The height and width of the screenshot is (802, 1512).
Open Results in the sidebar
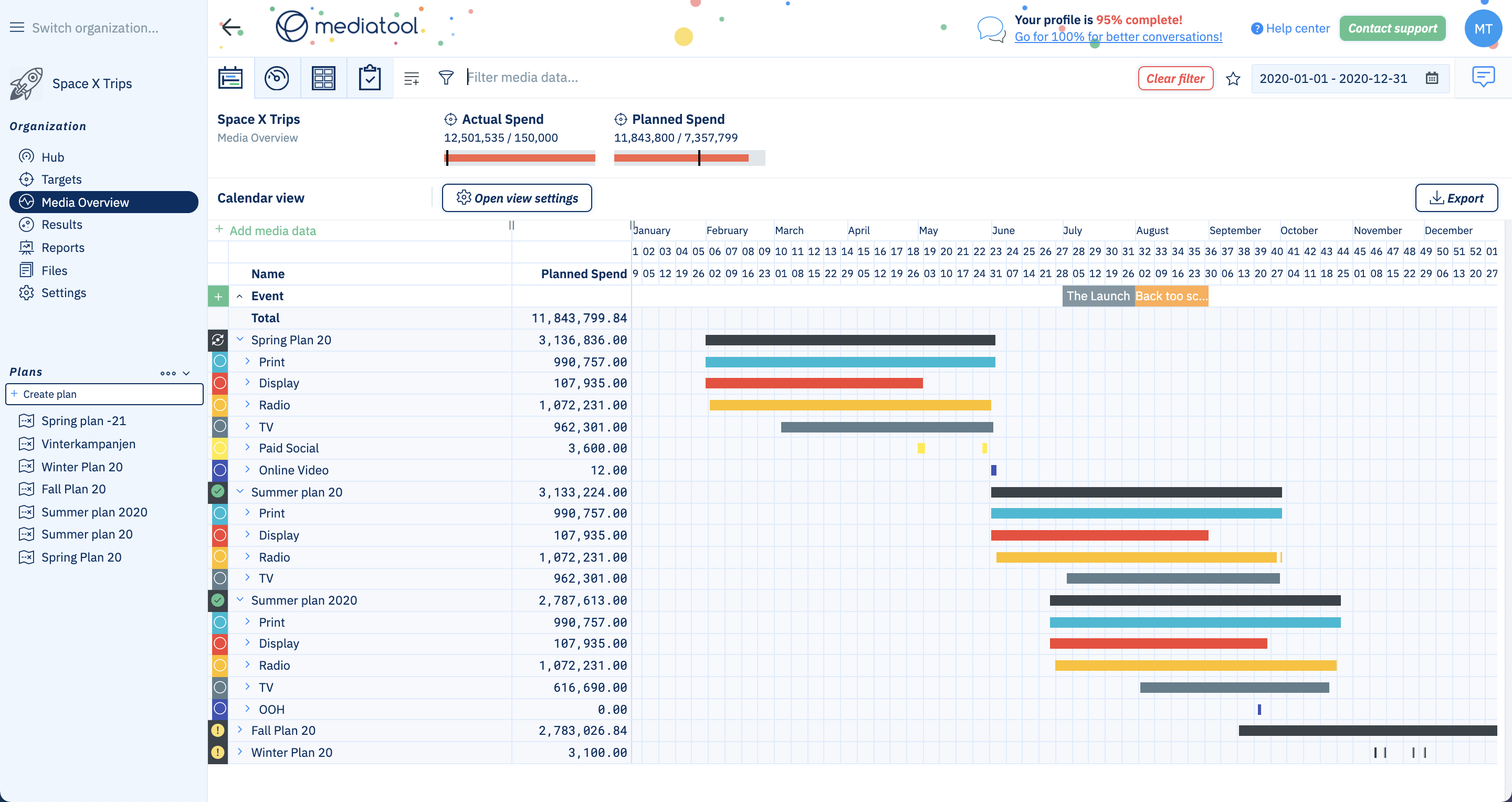click(x=61, y=225)
